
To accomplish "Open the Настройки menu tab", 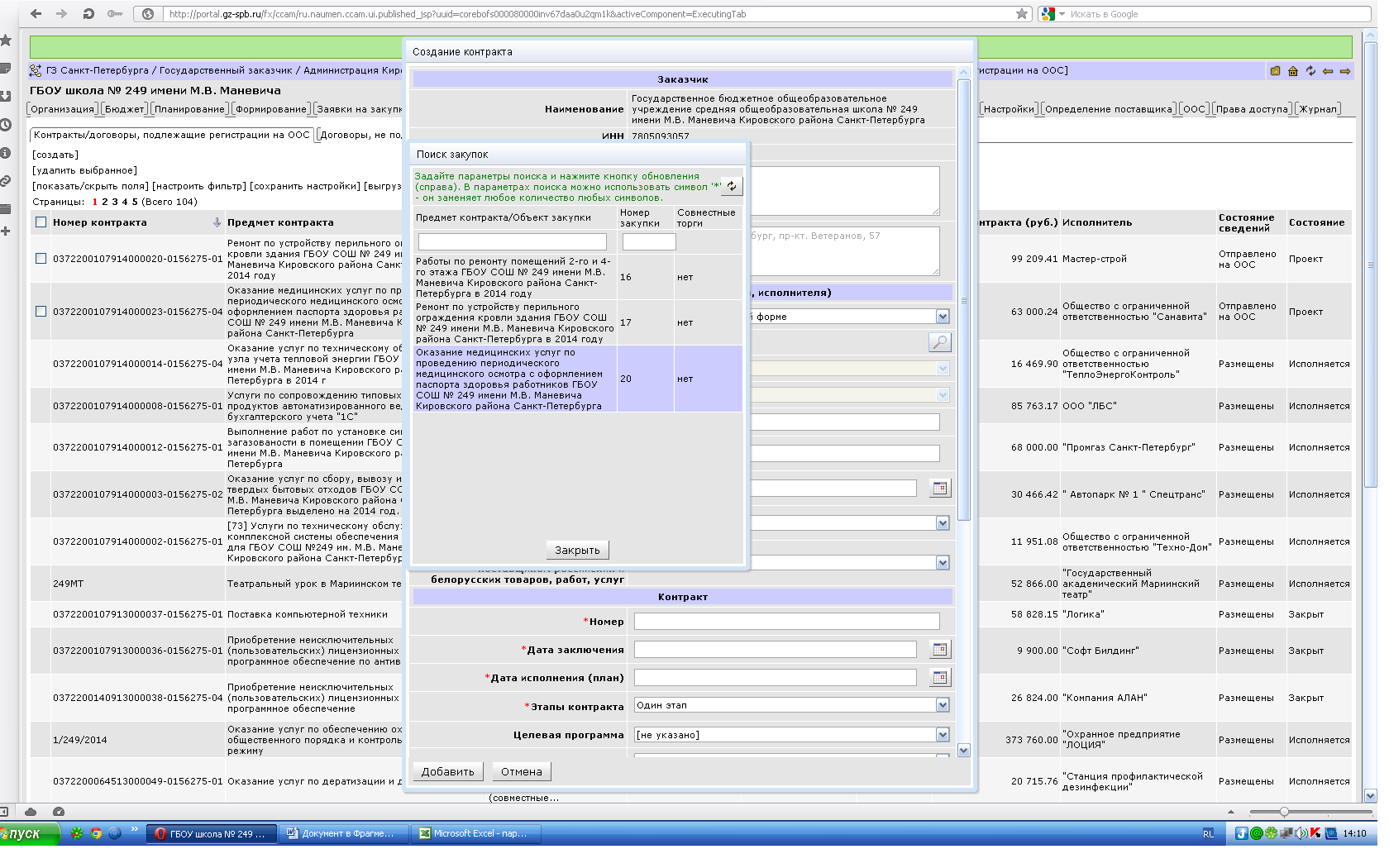I will [x=1009, y=109].
